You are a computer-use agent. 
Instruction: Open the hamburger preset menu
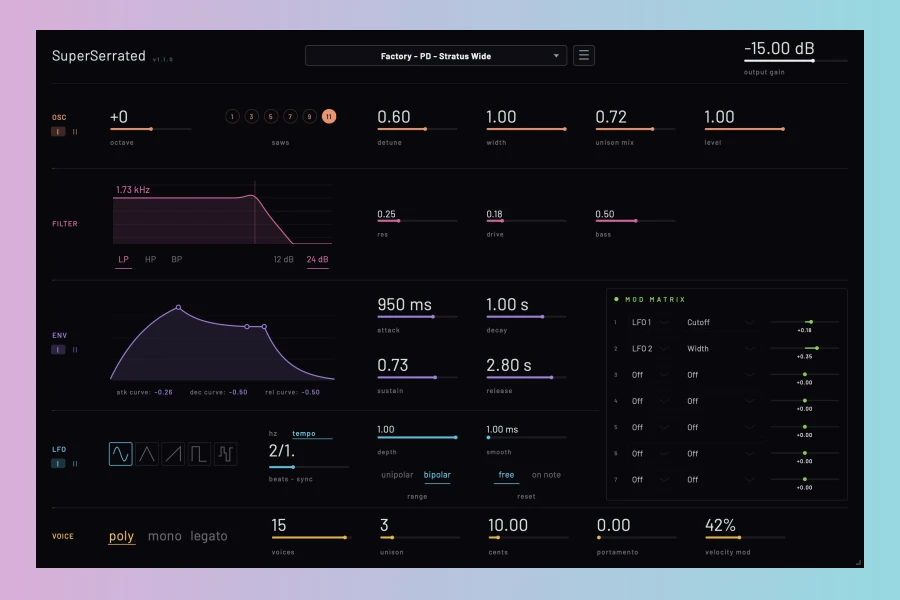coord(584,56)
